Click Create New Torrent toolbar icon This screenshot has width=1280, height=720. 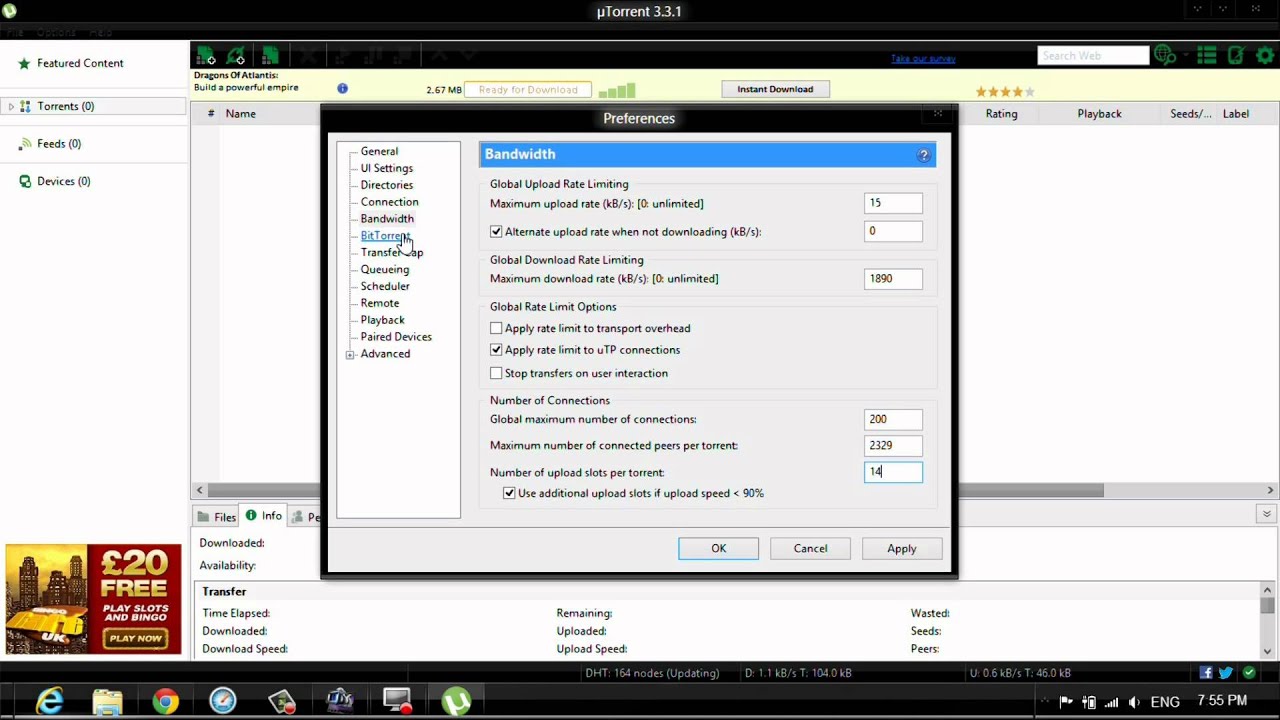pyautogui.click(x=270, y=56)
